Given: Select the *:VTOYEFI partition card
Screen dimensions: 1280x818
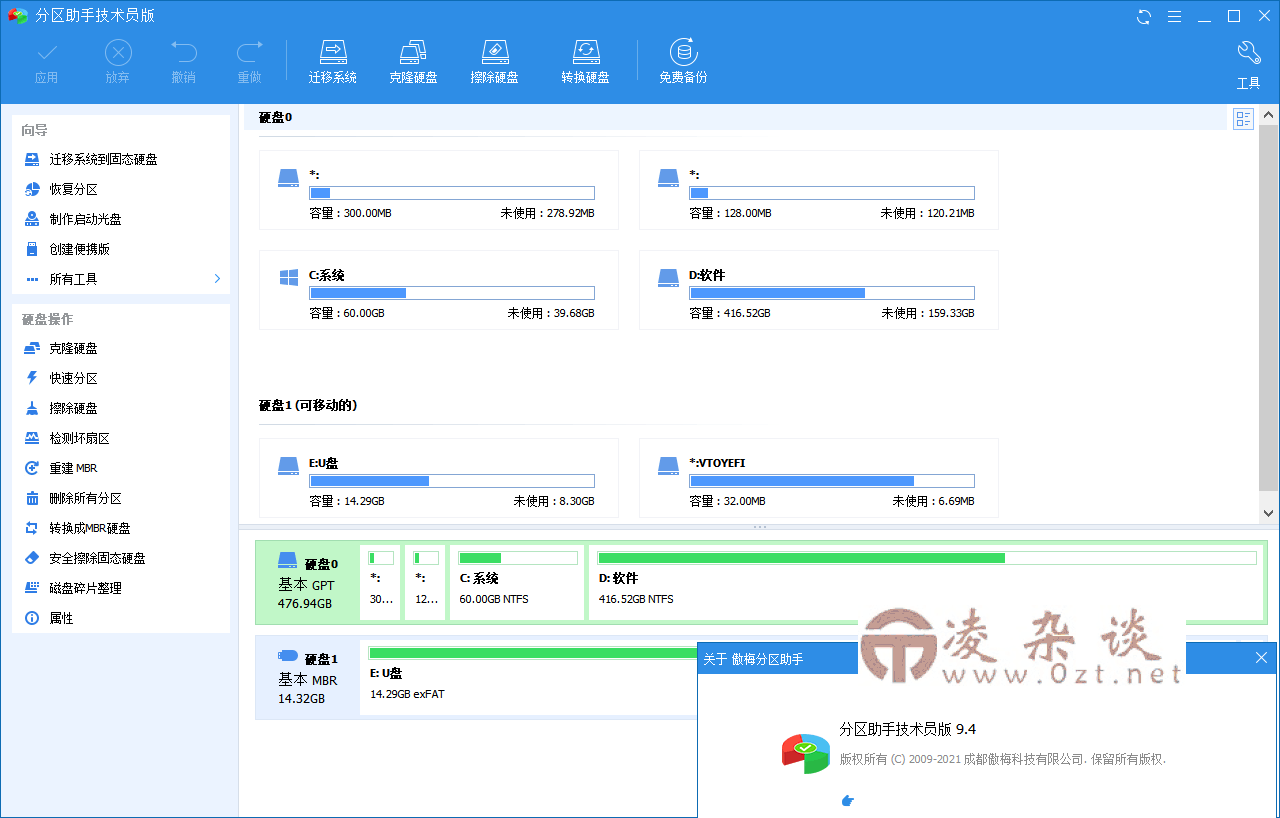Looking at the screenshot, I should [818, 478].
